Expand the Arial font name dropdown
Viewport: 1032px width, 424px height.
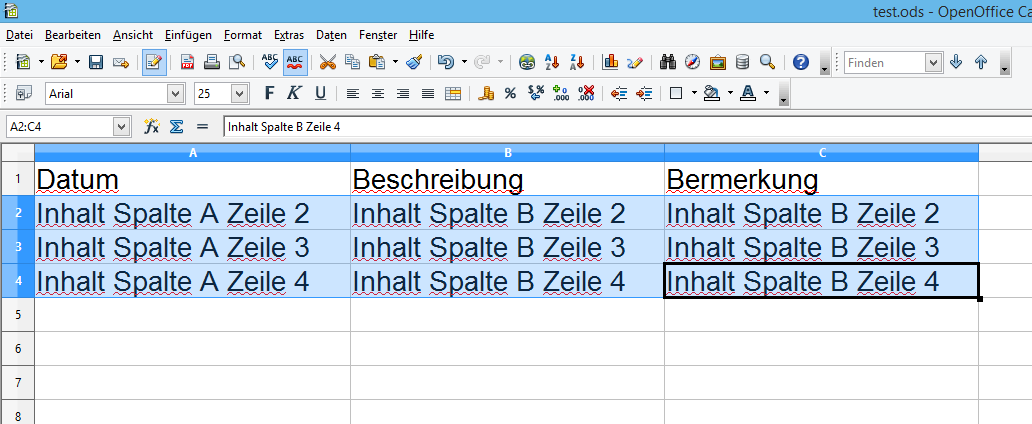click(x=177, y=94)
